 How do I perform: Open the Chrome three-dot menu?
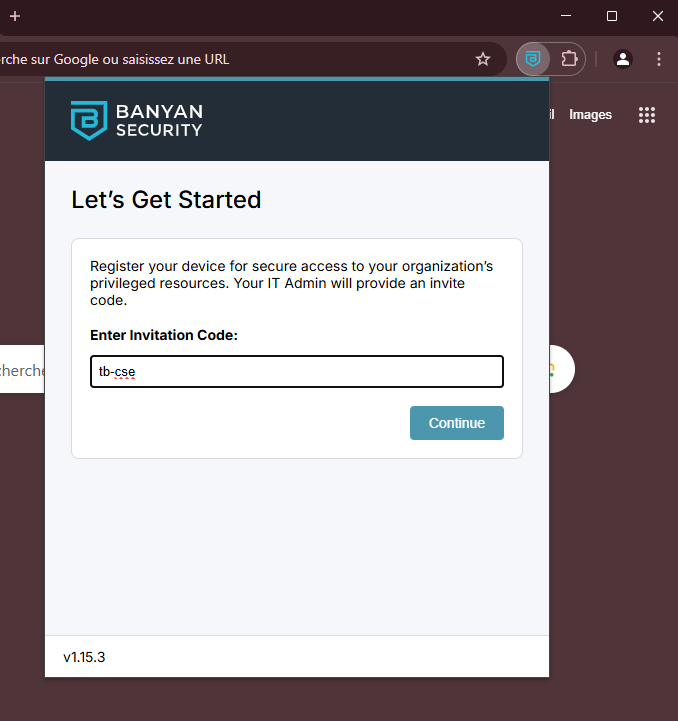pyautogui.click(x=659, y=59)
